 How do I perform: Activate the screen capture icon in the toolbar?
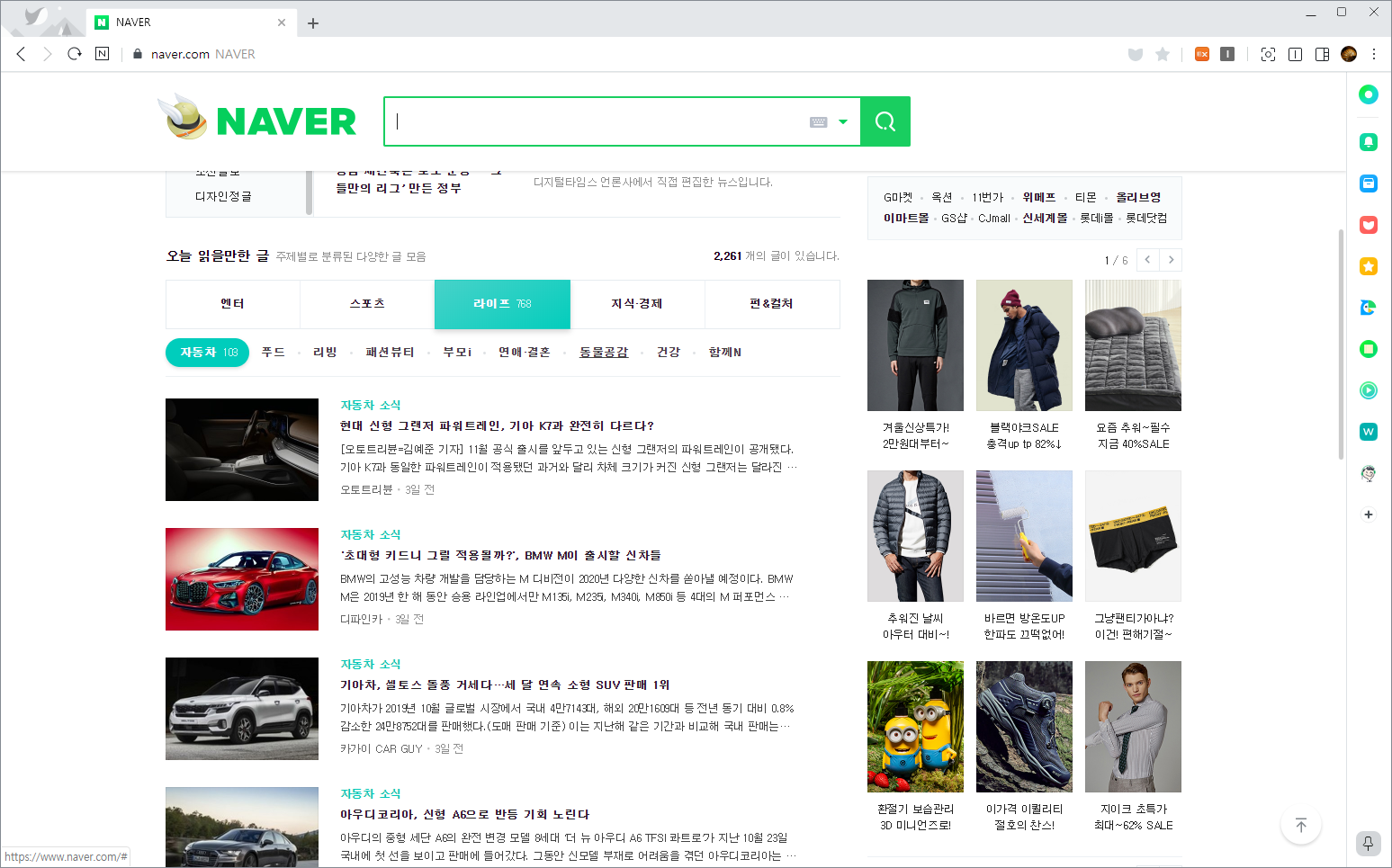[1268, 54]
